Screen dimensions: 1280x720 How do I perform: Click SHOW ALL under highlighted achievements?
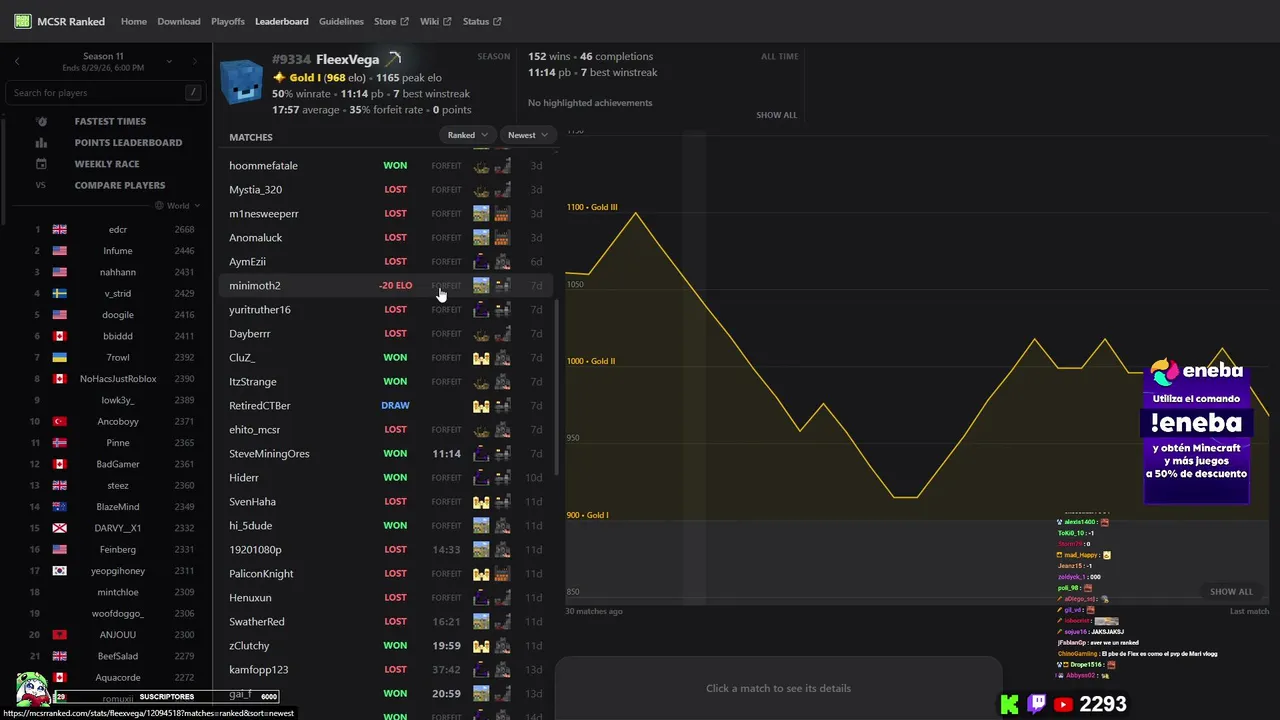click(777, 115)
